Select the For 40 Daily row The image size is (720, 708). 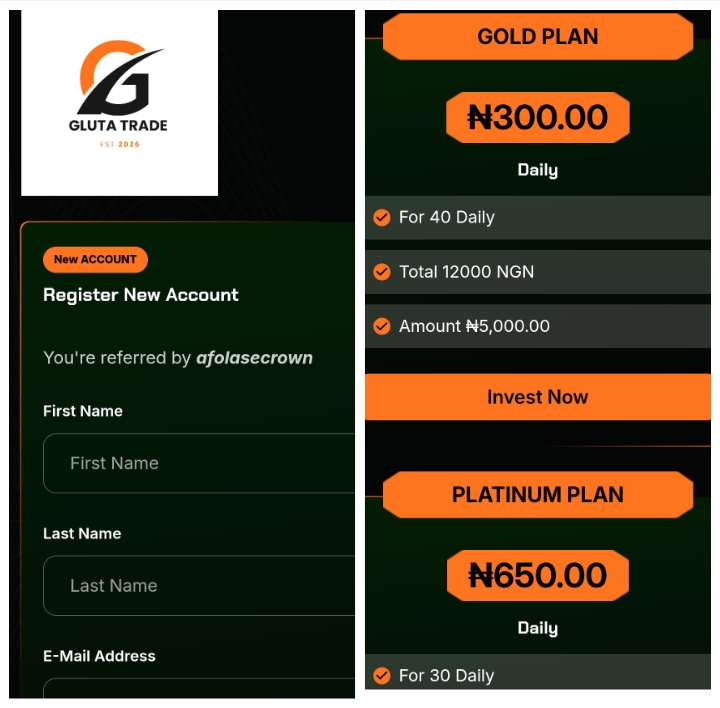(x=538, y=217)
